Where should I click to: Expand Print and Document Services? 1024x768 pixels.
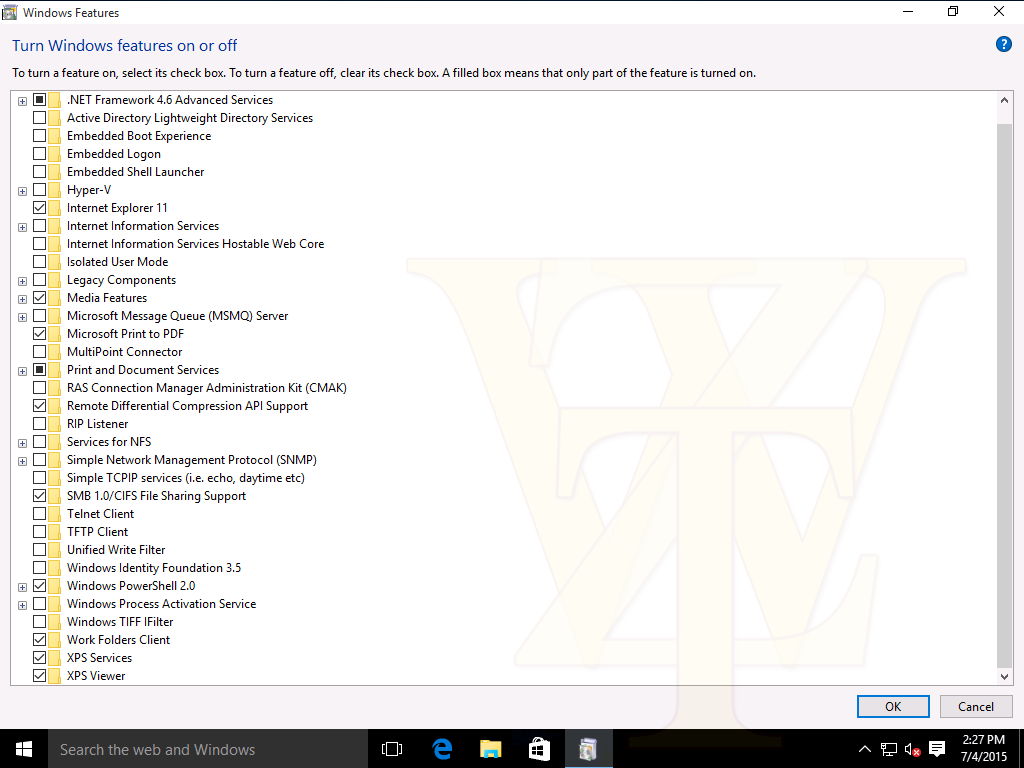[x=22, y=371]
